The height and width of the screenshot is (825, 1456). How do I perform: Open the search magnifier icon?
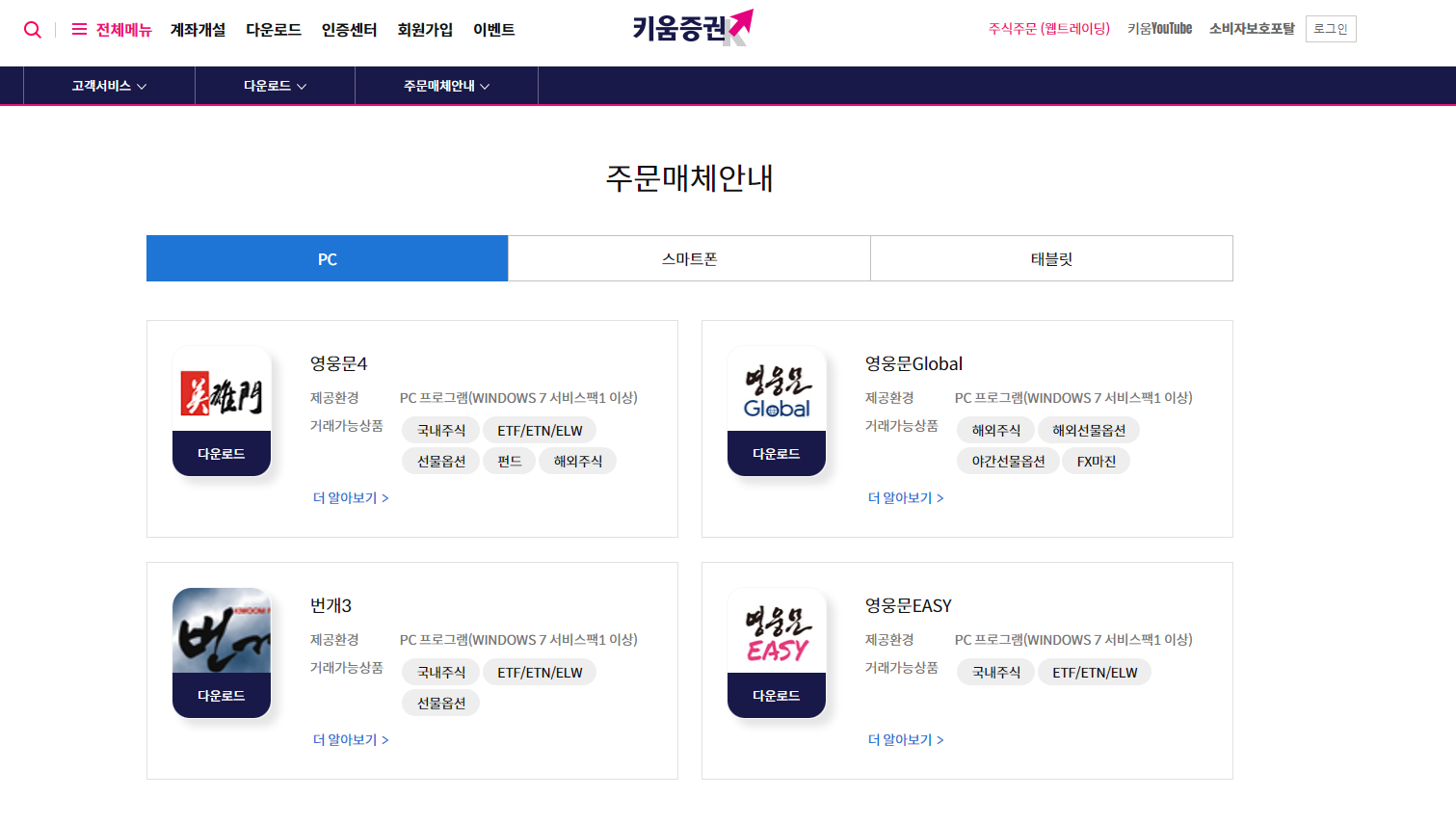click(33, 30)
